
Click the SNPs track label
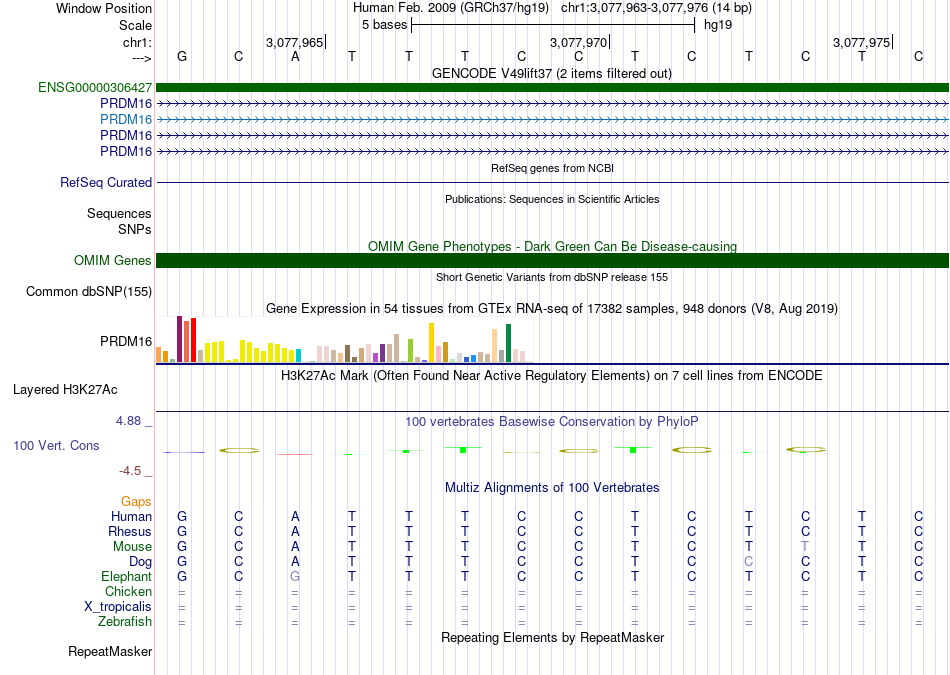135,230
